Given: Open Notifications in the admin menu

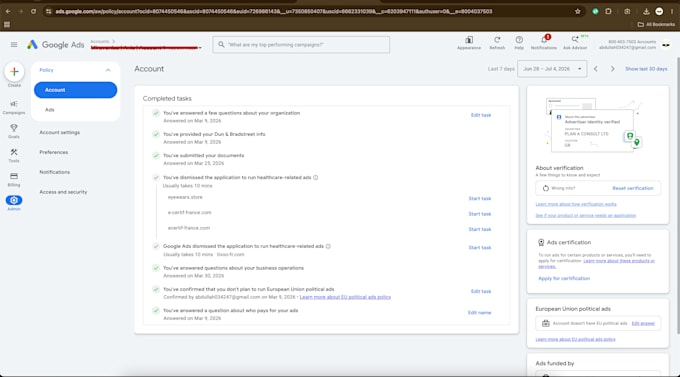Looking at the screenshot, I should tap(55, 172).
